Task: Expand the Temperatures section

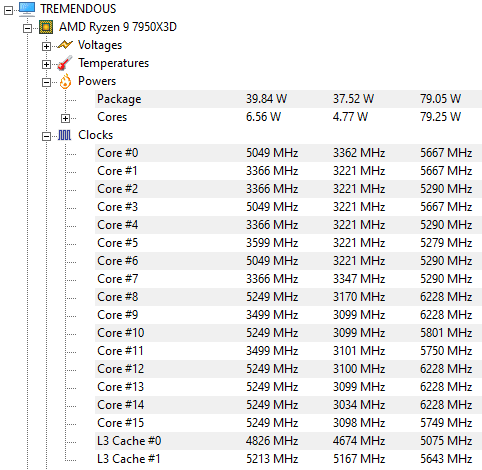Action: point(46,64)
